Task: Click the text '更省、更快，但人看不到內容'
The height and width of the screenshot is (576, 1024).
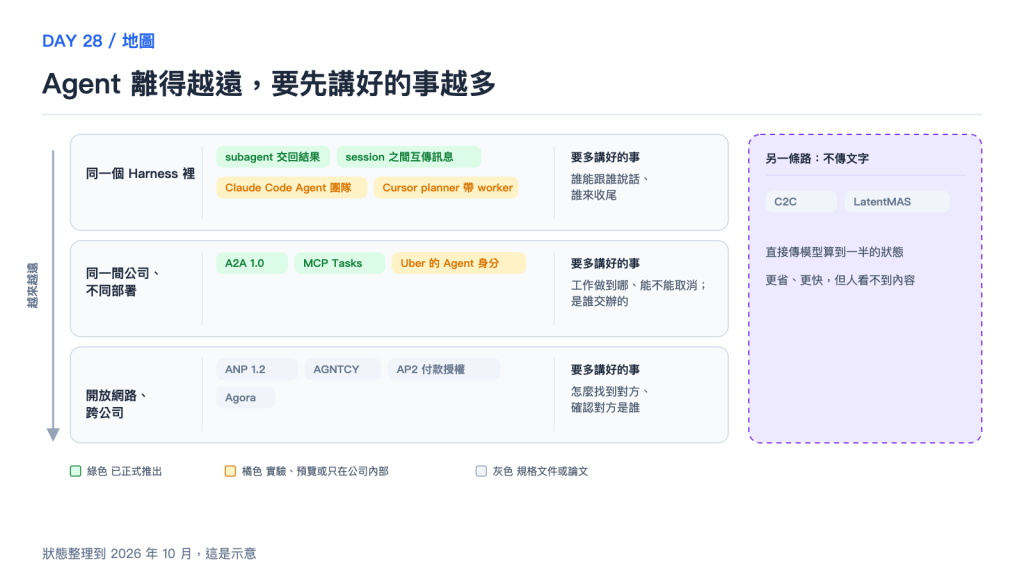Action: point(840,280)
